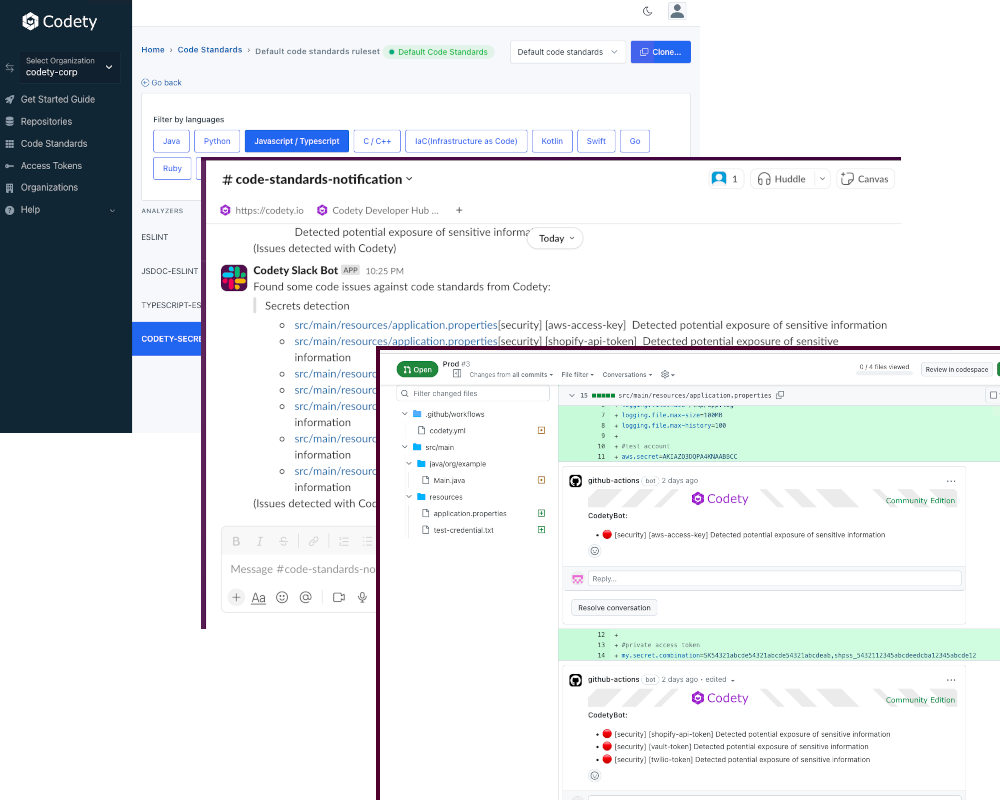The height and width of the screenshot is (800, 1000).
Task: Open aws-access-key application.properties link in Slack
Action: pos(395,325)
